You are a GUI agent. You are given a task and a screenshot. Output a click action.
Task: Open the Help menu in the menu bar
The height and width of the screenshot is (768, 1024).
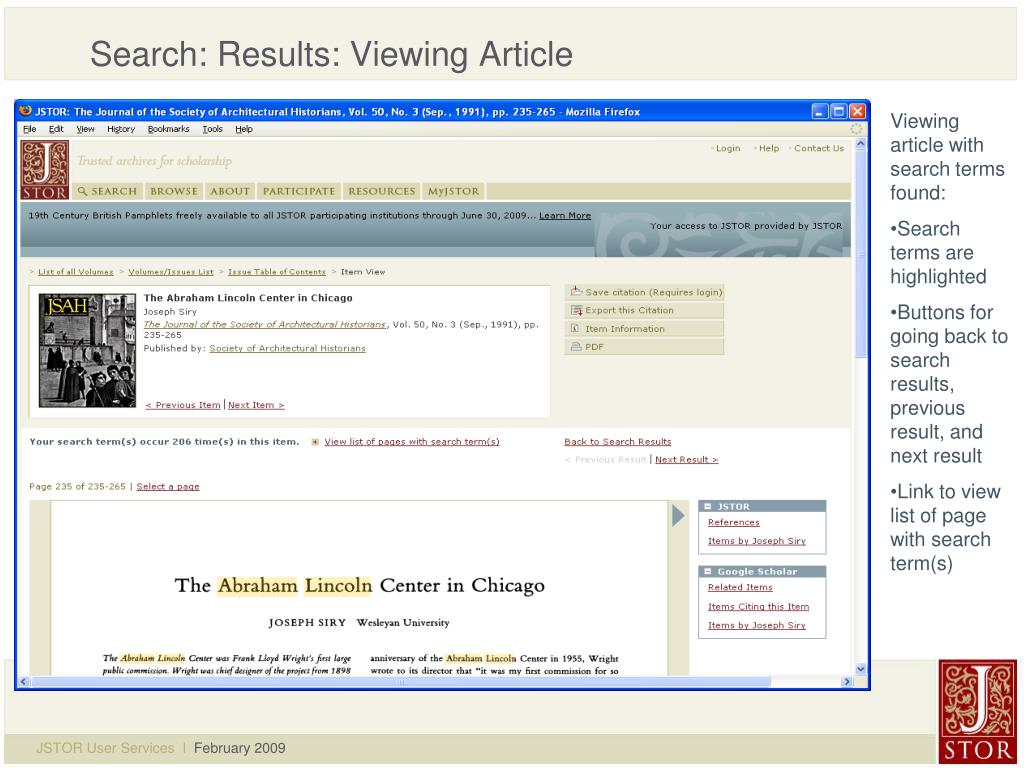click(244, 129)
